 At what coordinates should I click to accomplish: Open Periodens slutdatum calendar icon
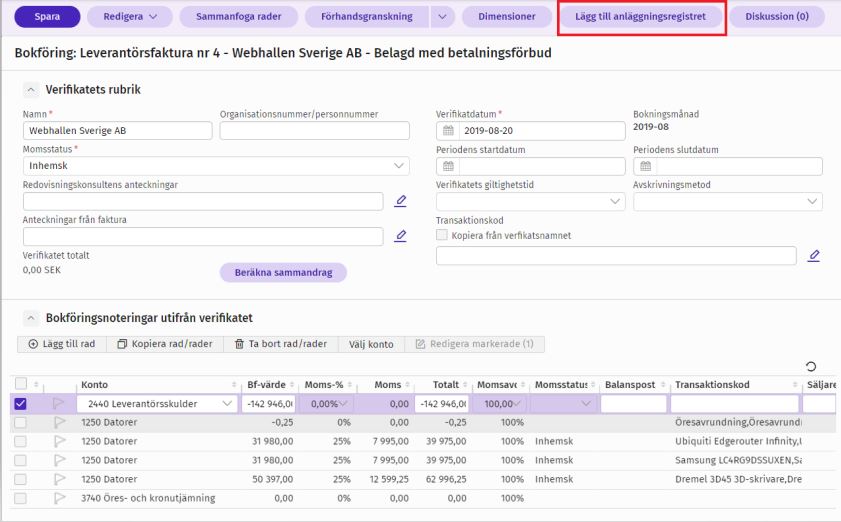coord(646,166)
